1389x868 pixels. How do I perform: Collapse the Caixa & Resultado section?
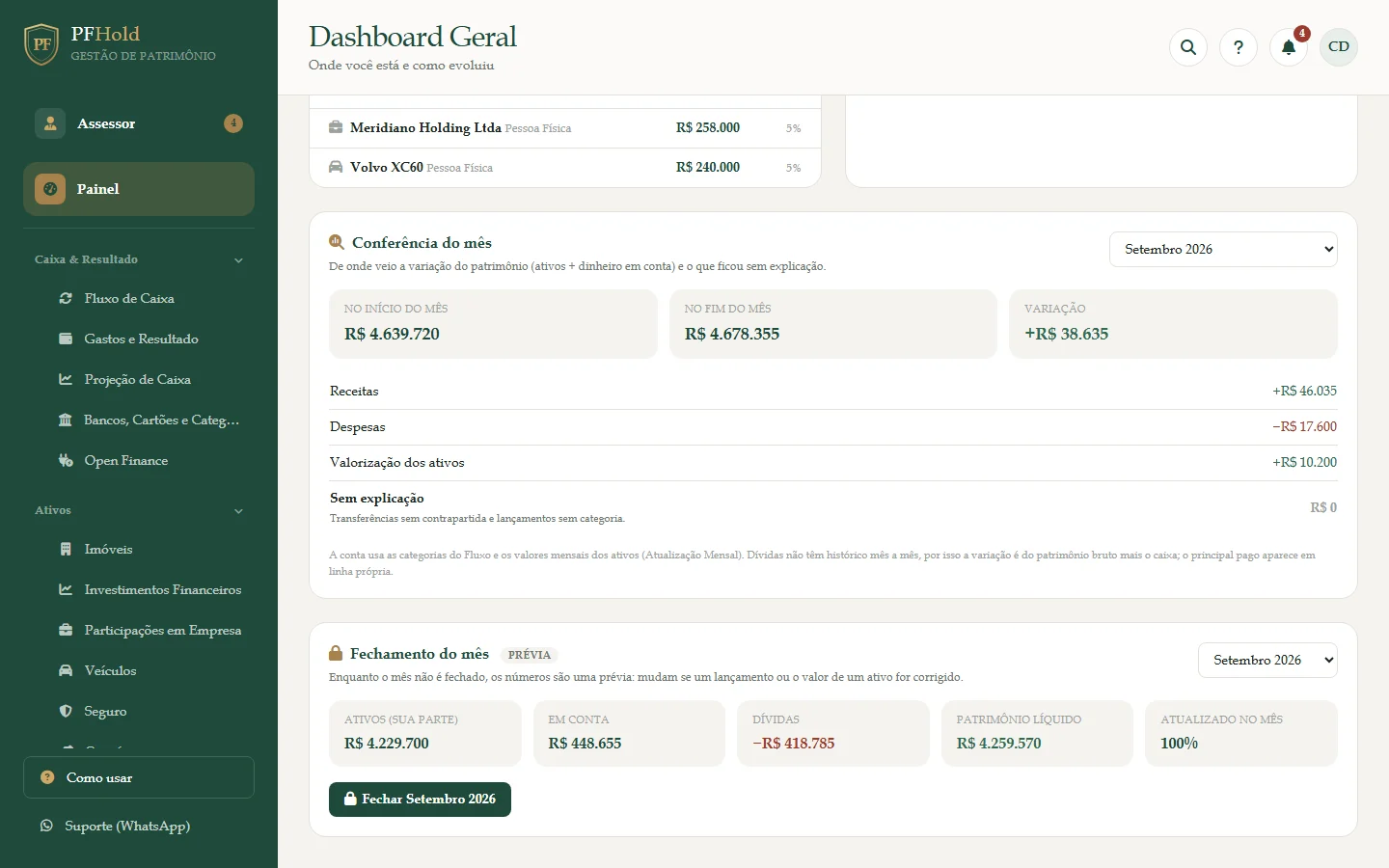[139, 259]
